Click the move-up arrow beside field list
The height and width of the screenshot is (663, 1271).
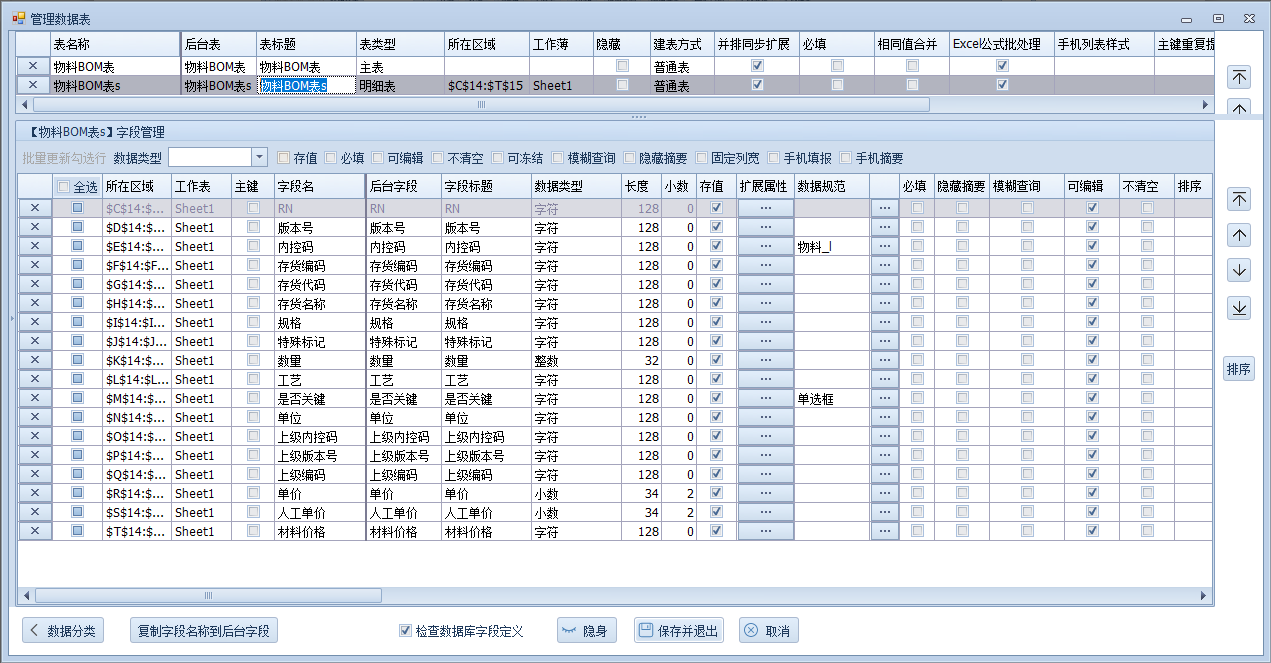coord(1239,235)
